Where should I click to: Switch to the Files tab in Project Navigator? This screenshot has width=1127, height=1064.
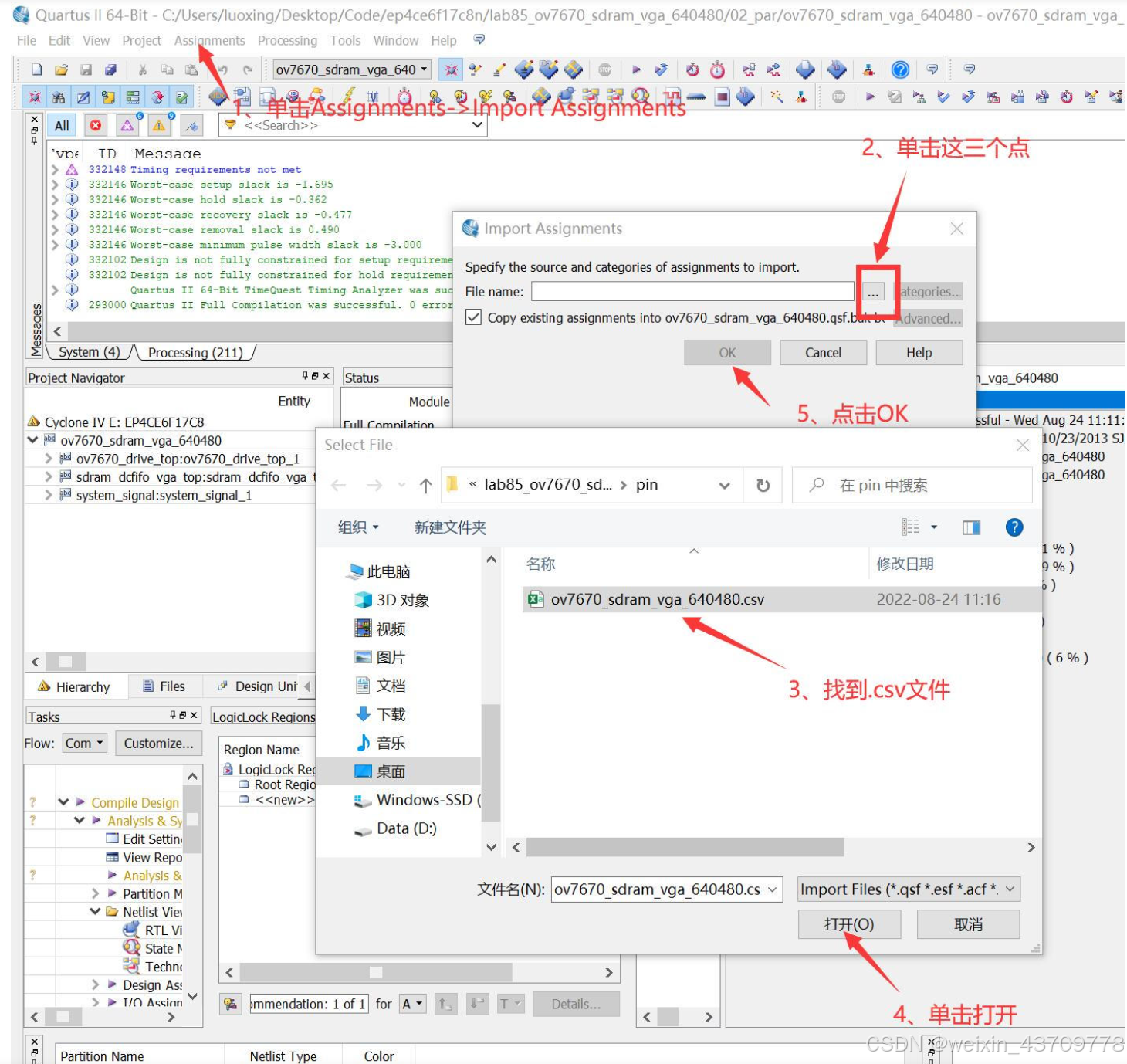tap(164, 686)
